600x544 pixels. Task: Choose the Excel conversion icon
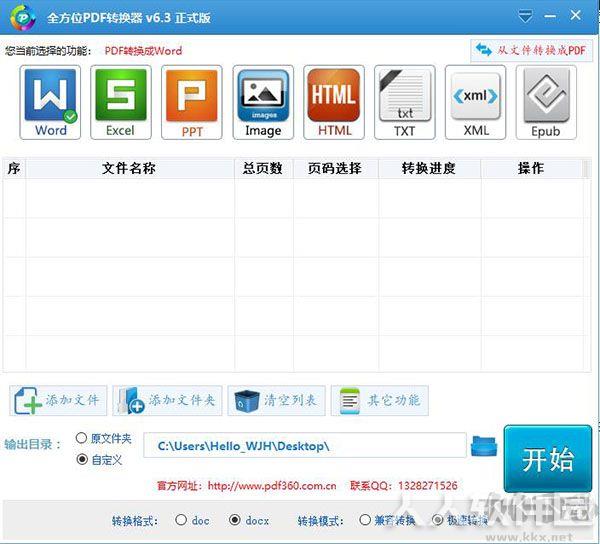(121, 102)
